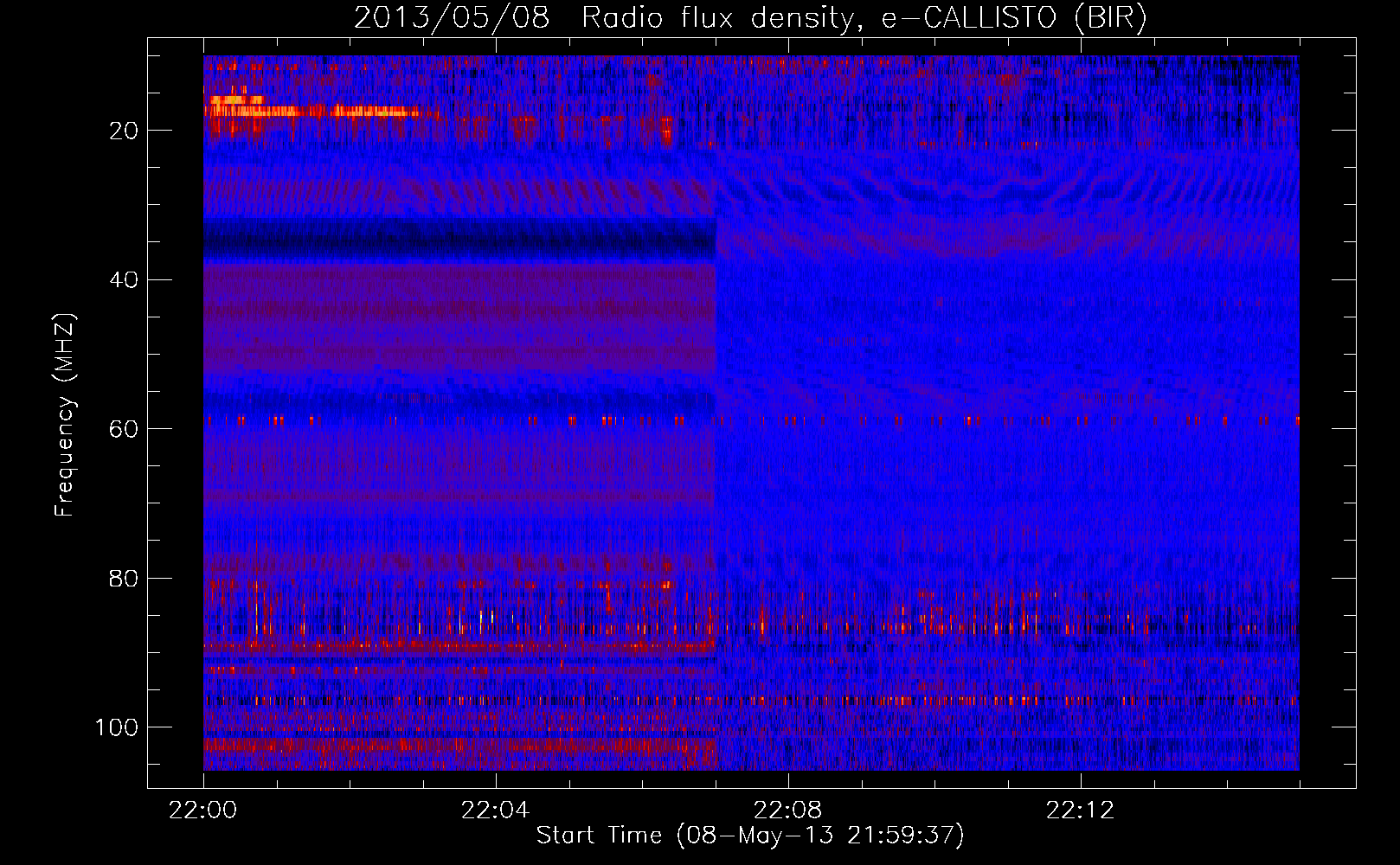This screenshot has height=865, width=1400.
Task: Click the '22:00' time tick label
Action: pos(203,811)
